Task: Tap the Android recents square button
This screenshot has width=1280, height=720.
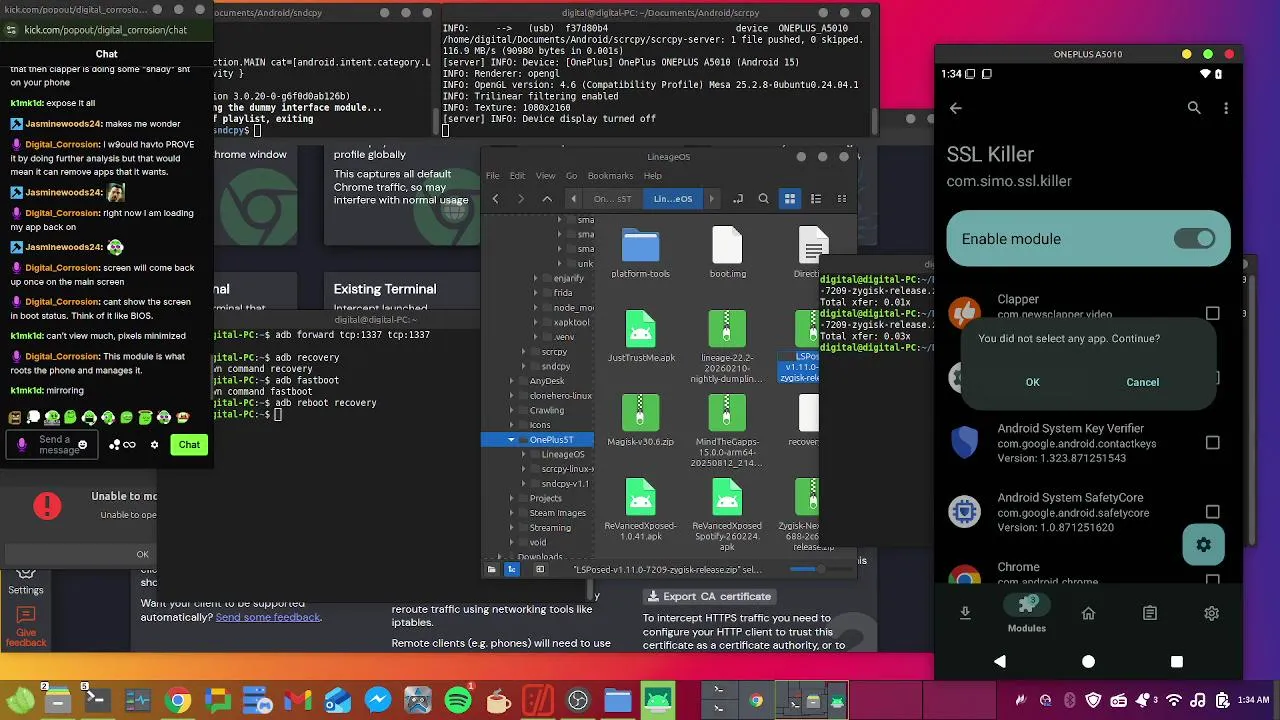Action: (1177, 661)
